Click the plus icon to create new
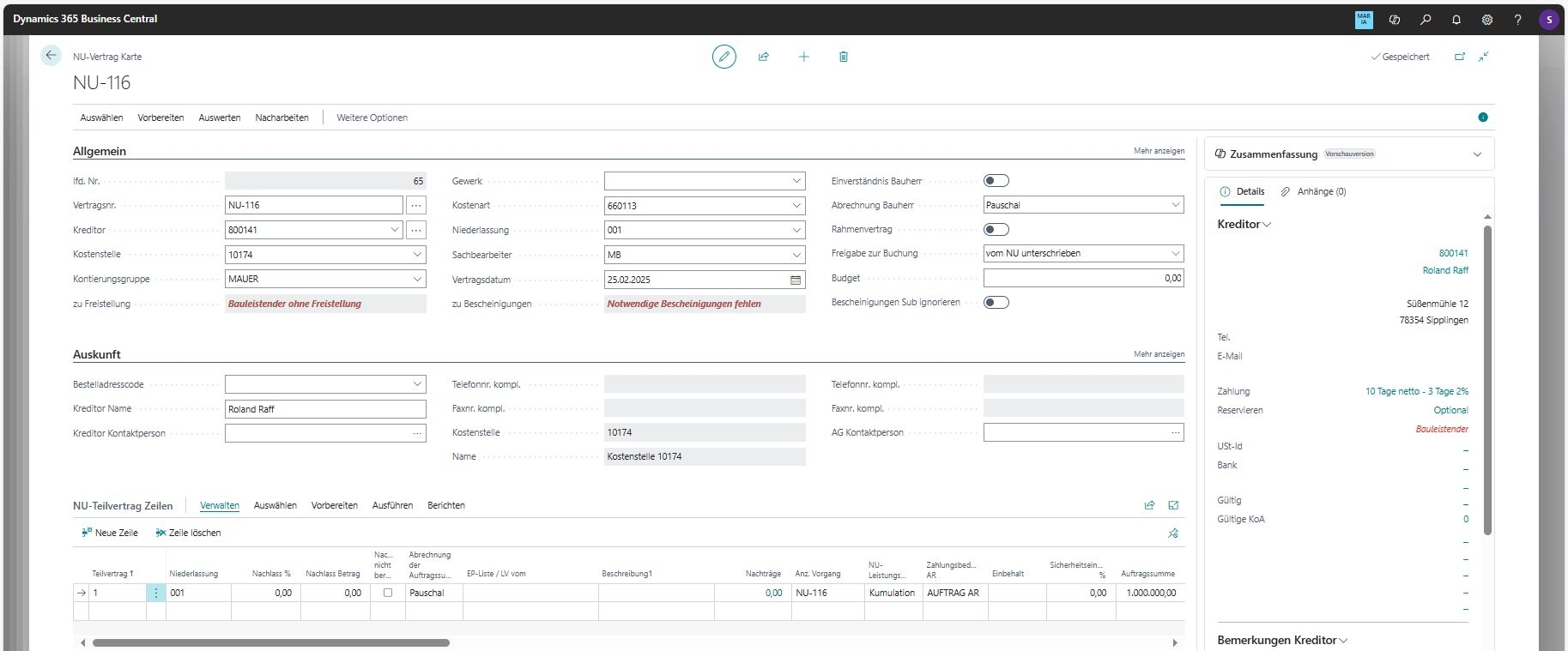 [x=803, y=57]
